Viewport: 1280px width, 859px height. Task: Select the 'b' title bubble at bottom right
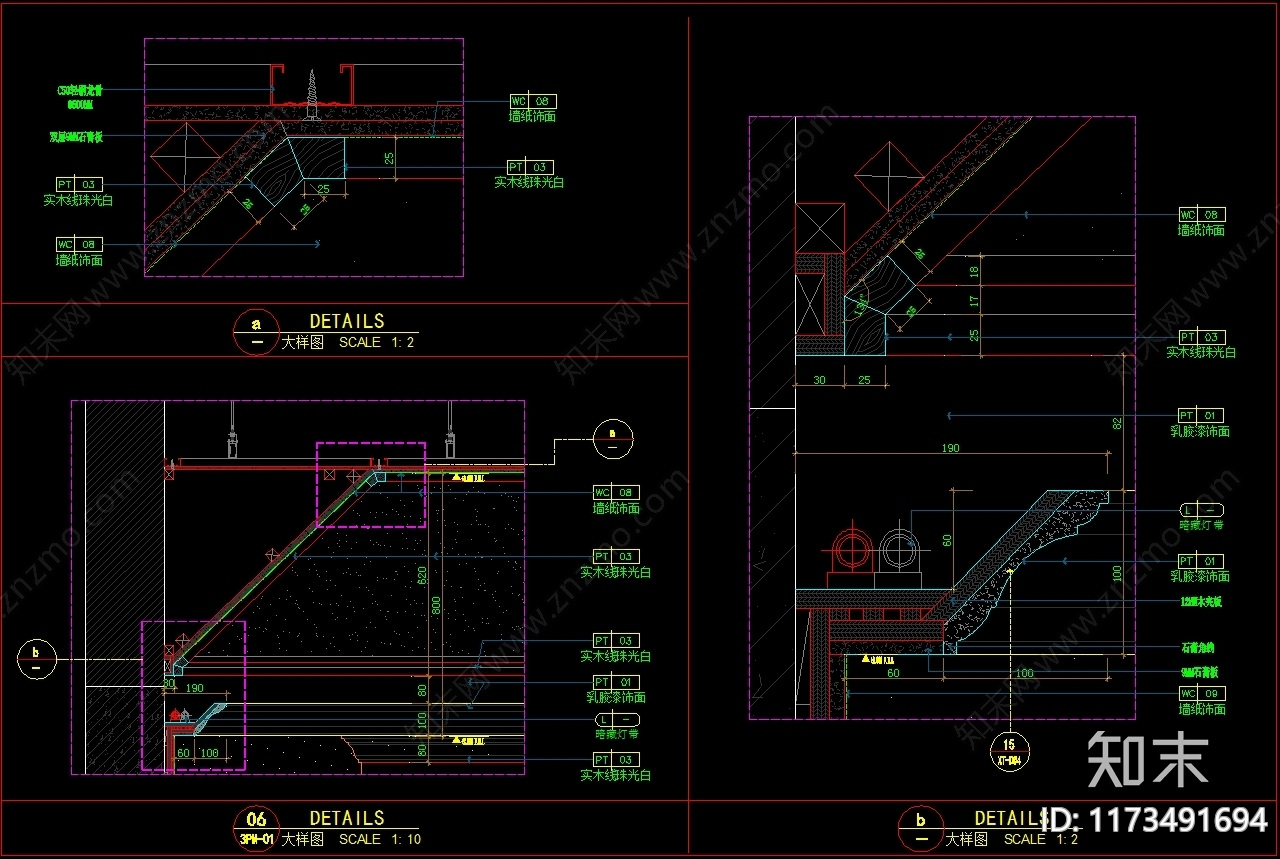[x=921, y=829]
